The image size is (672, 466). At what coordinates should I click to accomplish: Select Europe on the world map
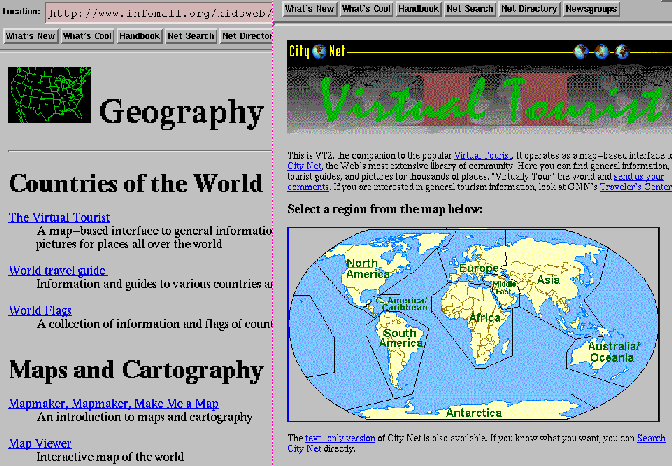(x=478, y=269)
